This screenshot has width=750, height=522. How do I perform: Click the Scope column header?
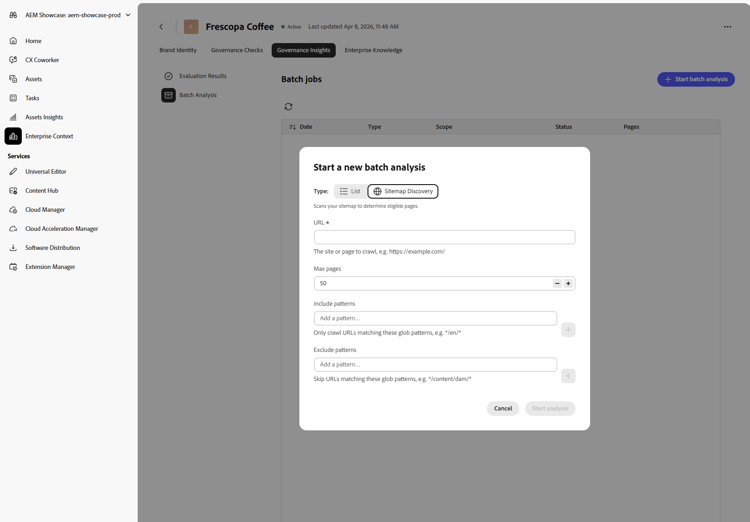coord(444,127)
